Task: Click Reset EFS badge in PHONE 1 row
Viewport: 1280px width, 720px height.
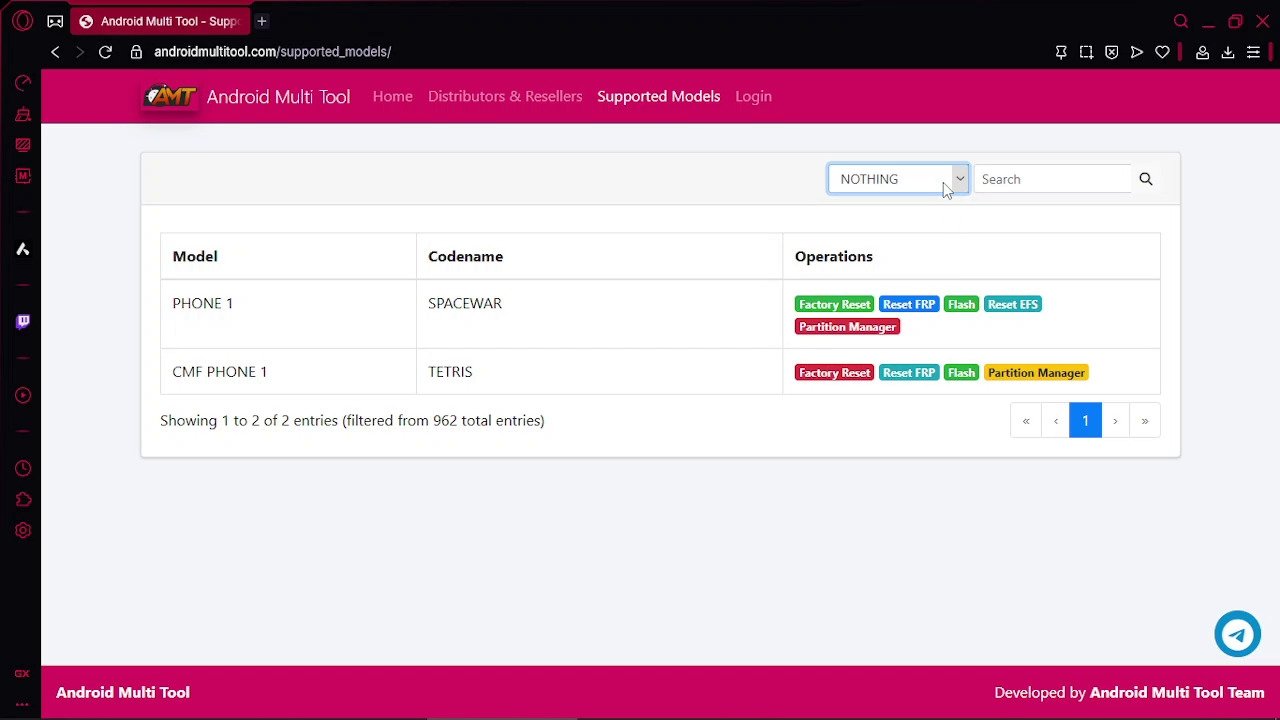Action: tap(1013, 304)
